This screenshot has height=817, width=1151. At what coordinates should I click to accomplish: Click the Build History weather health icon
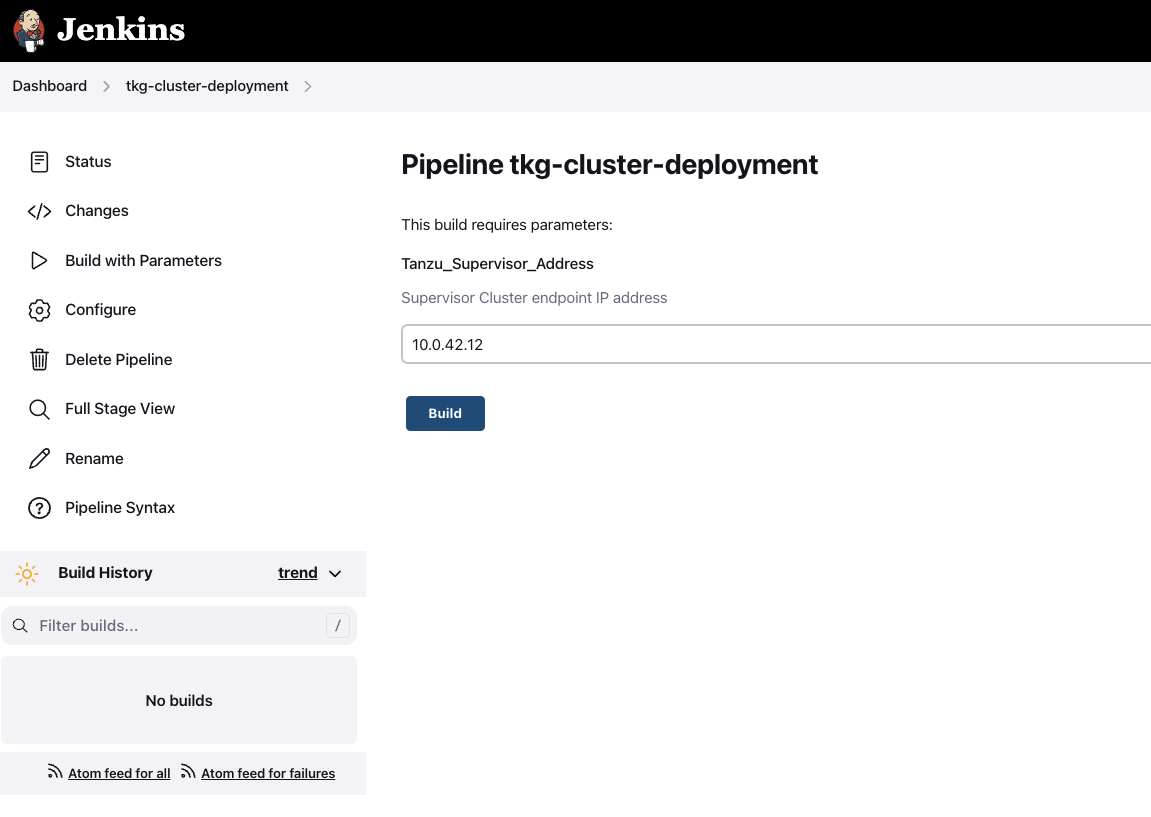click(27, 573)
